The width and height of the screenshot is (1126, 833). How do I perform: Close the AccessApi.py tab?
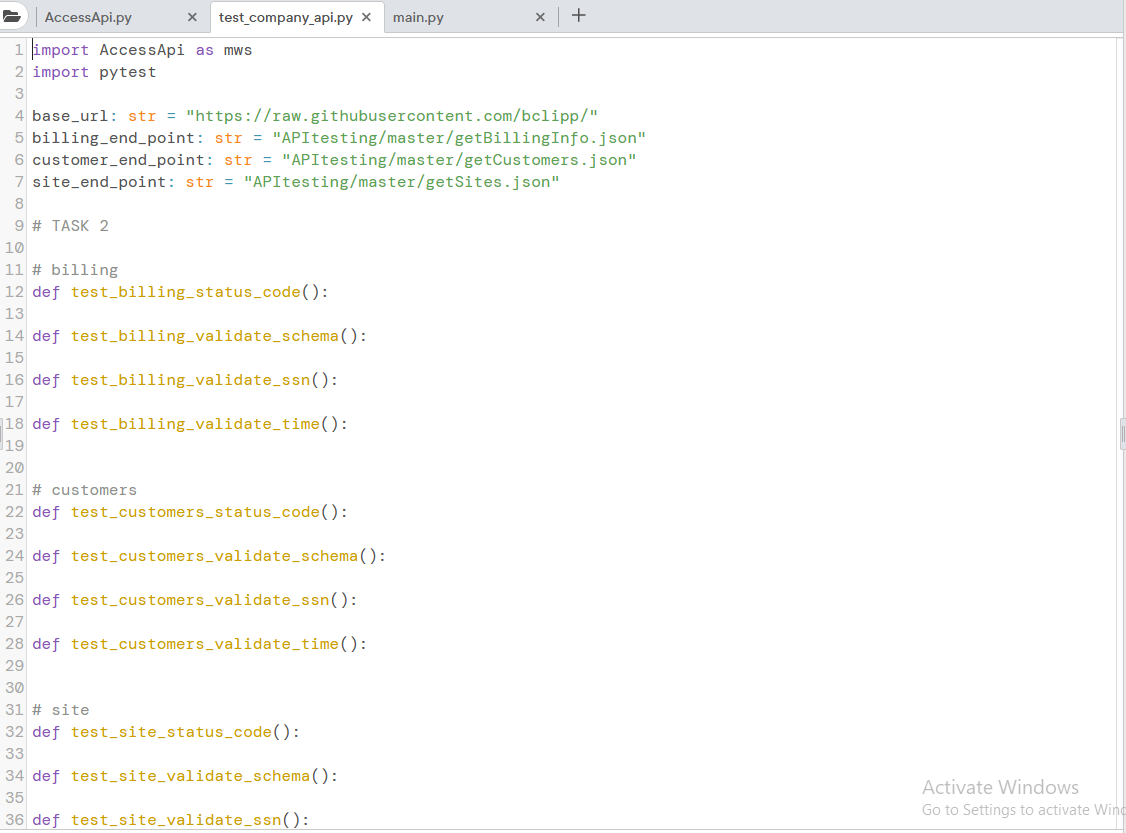click(191, 17)
